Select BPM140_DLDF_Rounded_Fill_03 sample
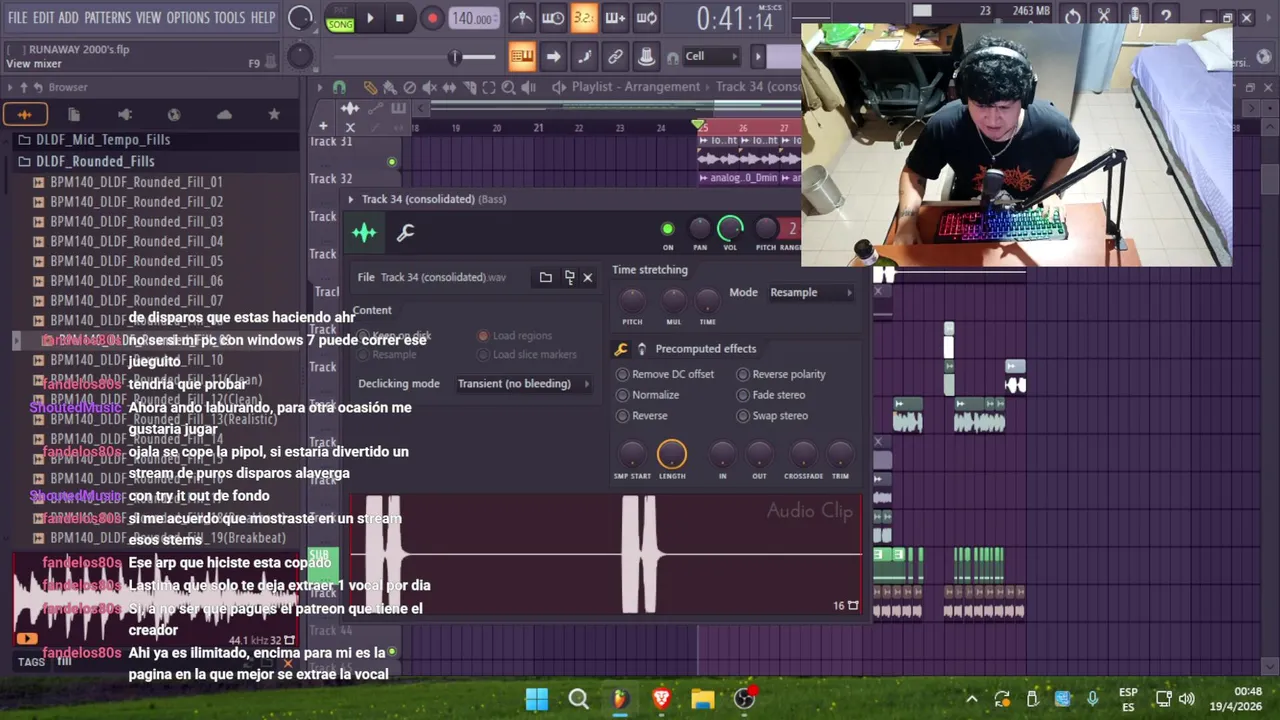The width and height of the screenshot is (1280, 720). click(136, 221)
